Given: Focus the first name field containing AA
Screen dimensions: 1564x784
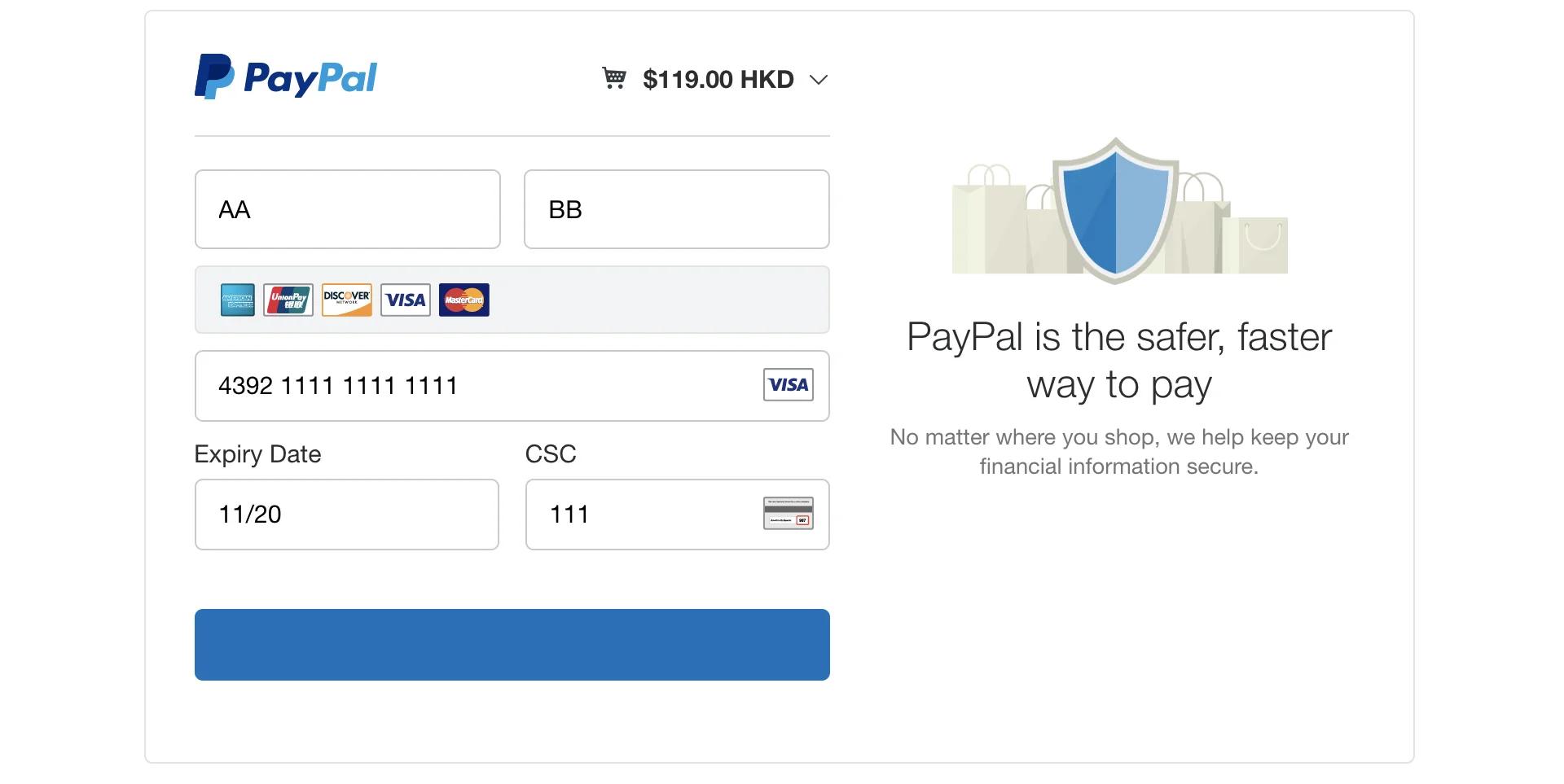Looking at the screenshot, I should pyautogui.click(x=348, y=209).
